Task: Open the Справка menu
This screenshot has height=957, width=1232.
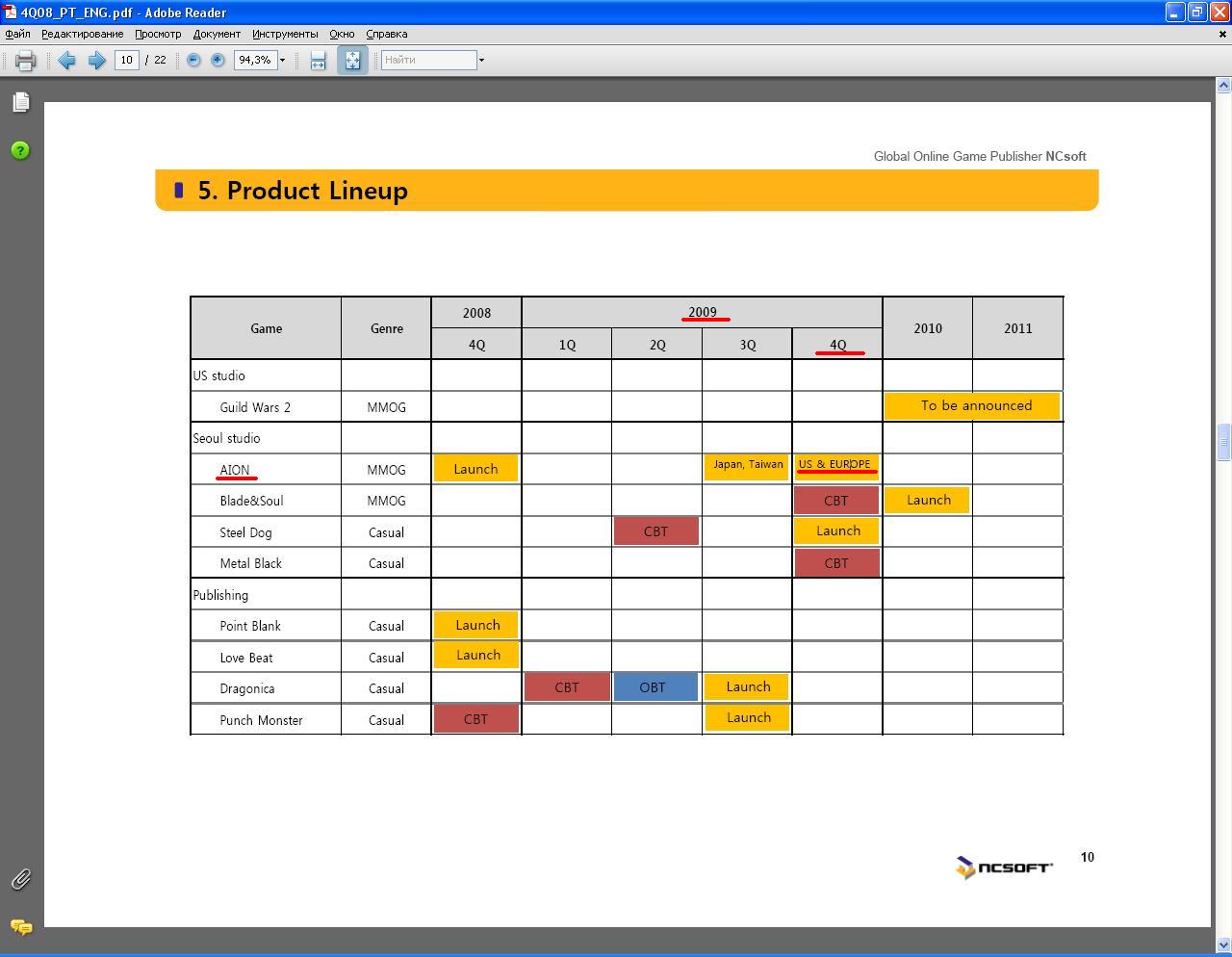Action: (x=387, y=34)
